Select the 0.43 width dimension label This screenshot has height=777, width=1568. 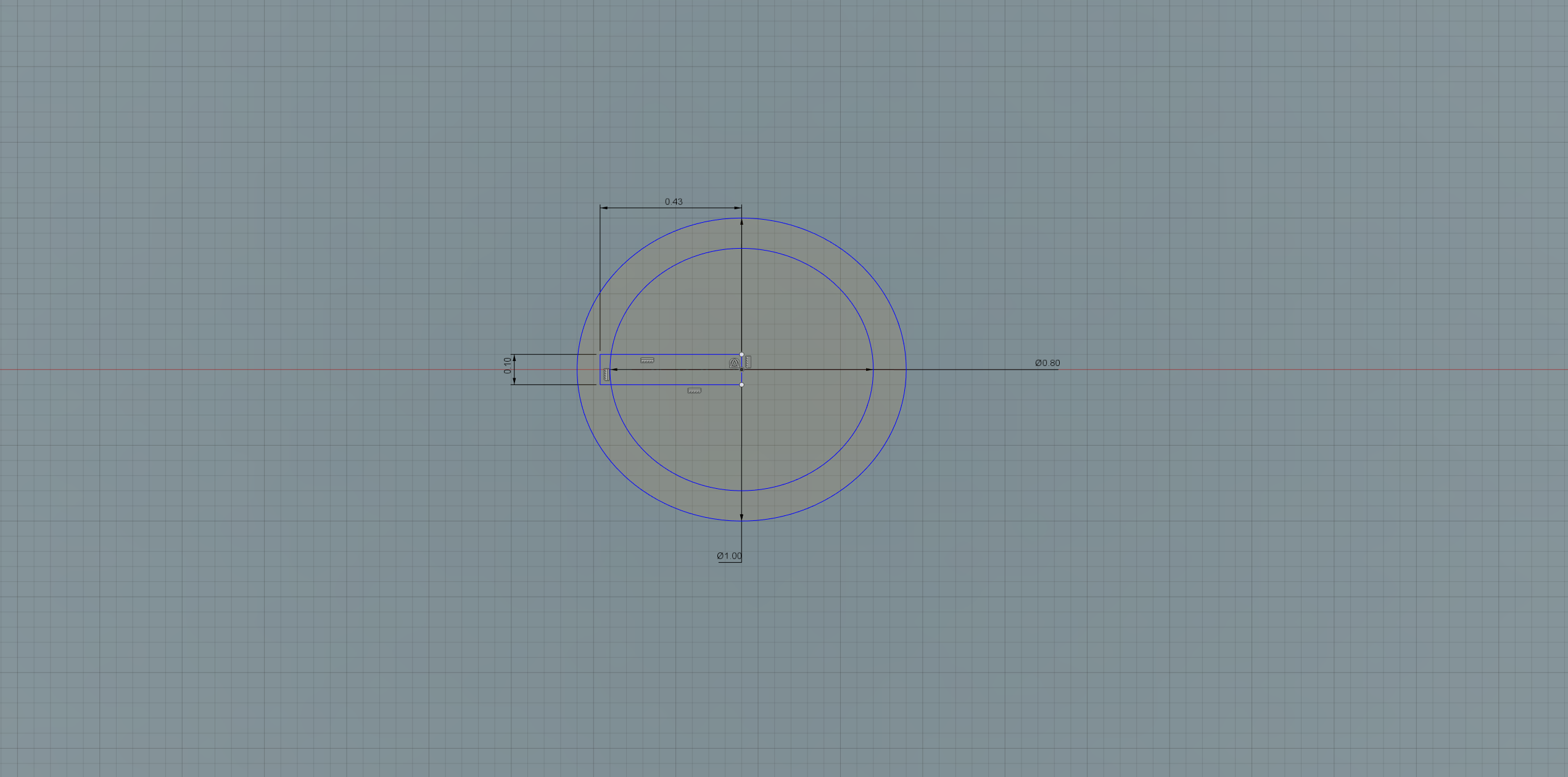click(x=674, y=202)
